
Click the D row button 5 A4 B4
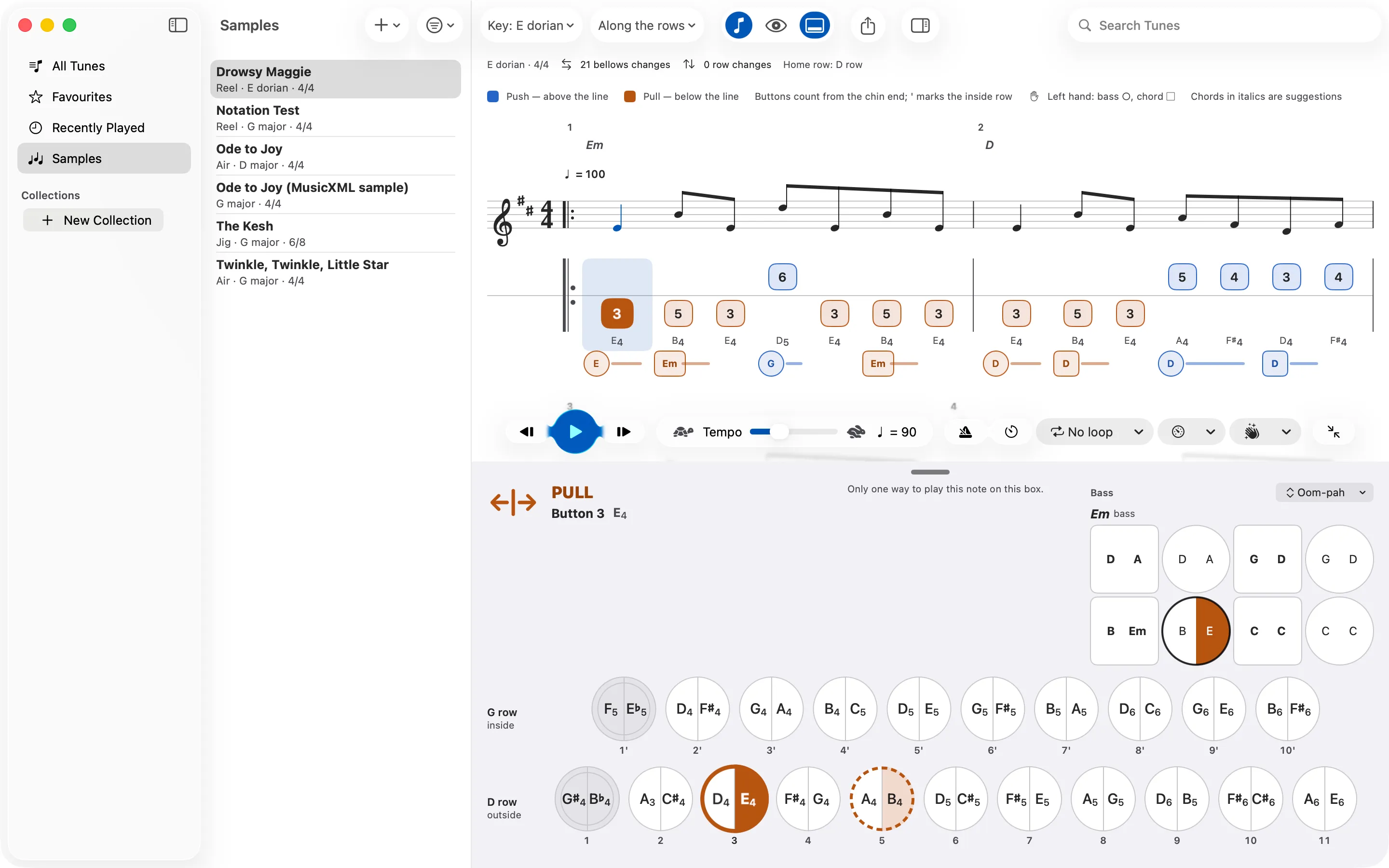pyautogui.click(x=882, y=799)
